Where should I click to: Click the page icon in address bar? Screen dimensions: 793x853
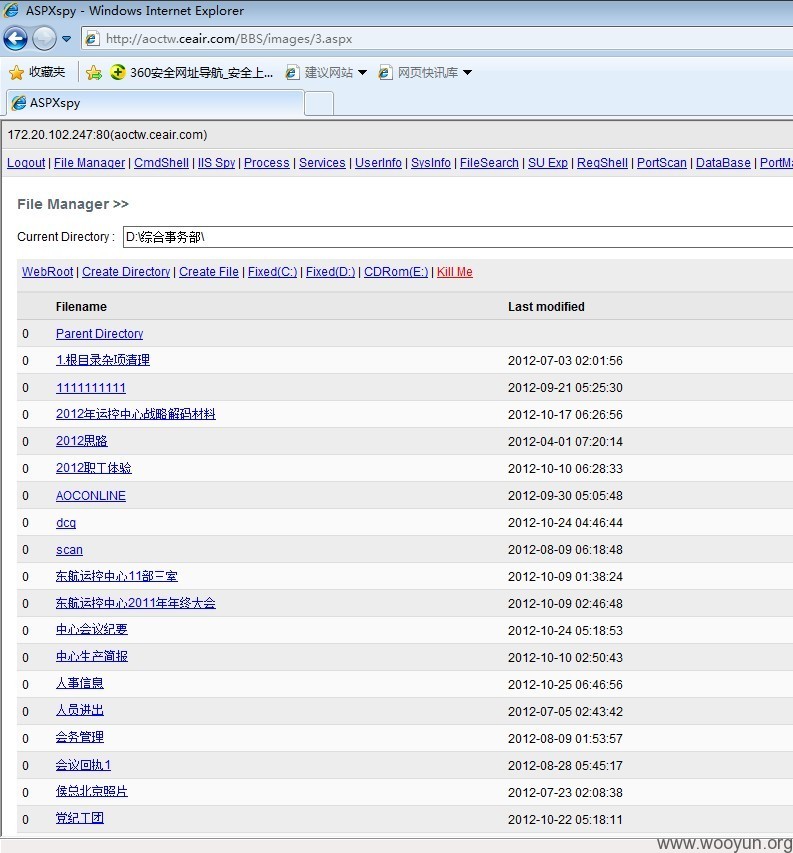[92, 39]
